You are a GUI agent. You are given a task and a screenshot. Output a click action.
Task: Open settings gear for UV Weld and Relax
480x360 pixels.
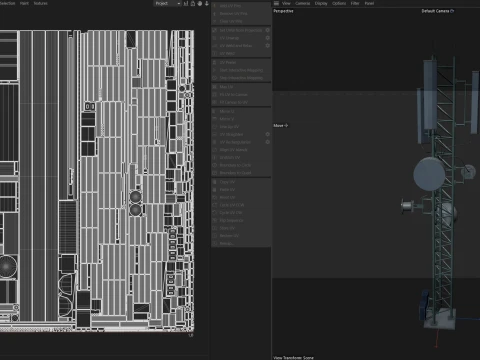(x=267, y=46)
